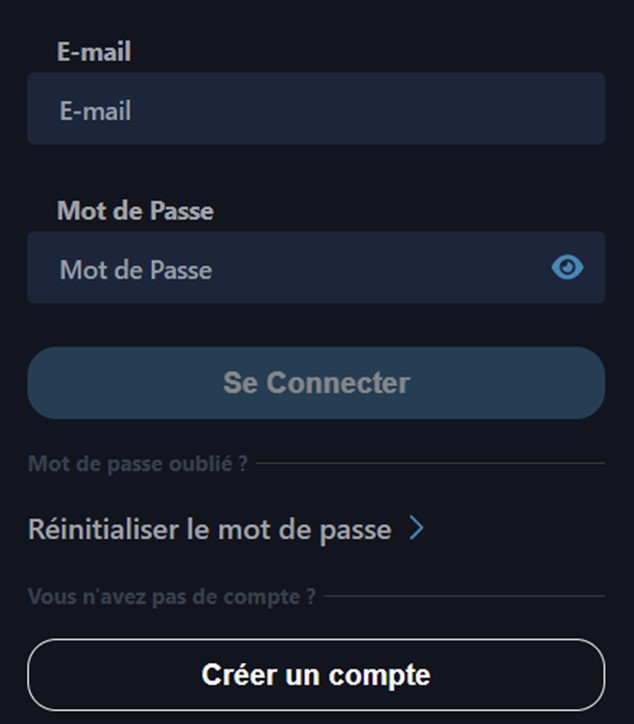Viewport: 634px width, 724px height.
Task: Expand password reset via the blue chevron
Action: tap(417, 528)
